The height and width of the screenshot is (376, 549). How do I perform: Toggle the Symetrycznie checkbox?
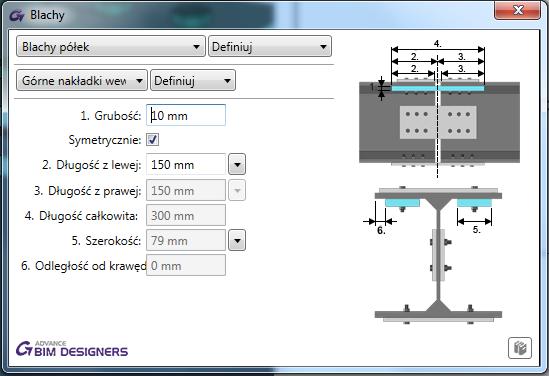[x=152, y=139]
